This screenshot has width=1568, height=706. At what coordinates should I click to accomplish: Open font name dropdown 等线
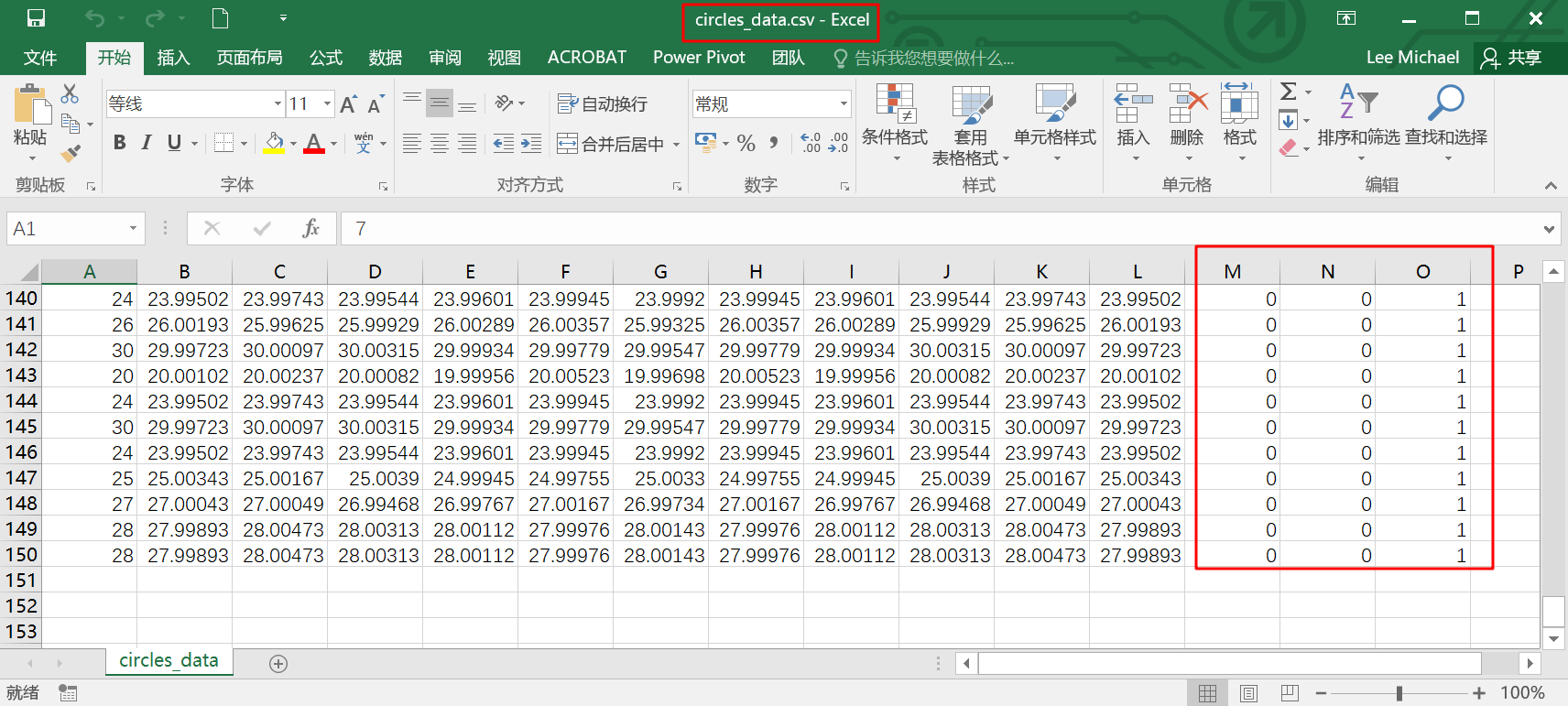click(x=278, y=104)
